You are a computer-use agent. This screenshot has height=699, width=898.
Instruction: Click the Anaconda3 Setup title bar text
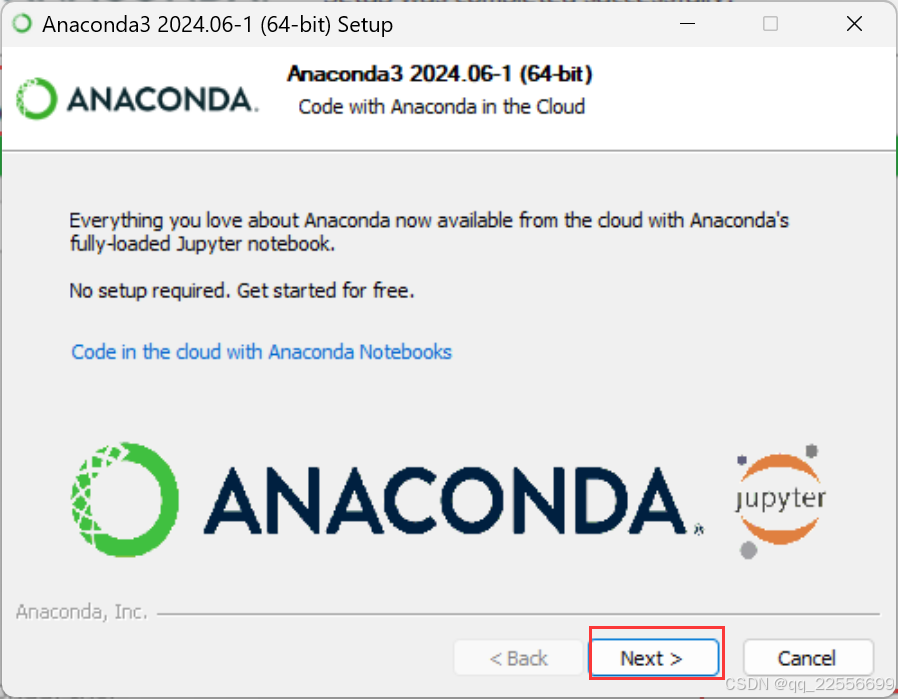[x=218, y=25]
